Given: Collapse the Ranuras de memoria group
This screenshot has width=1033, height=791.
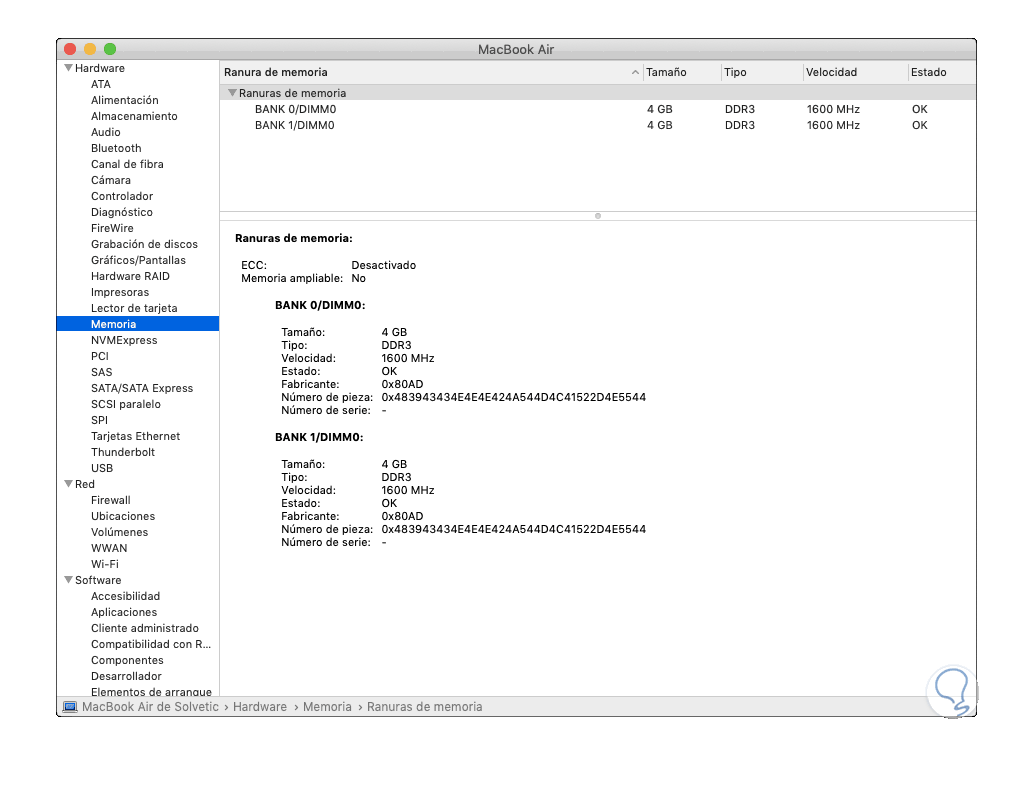Looking at the screenshot, I should 232,93.
